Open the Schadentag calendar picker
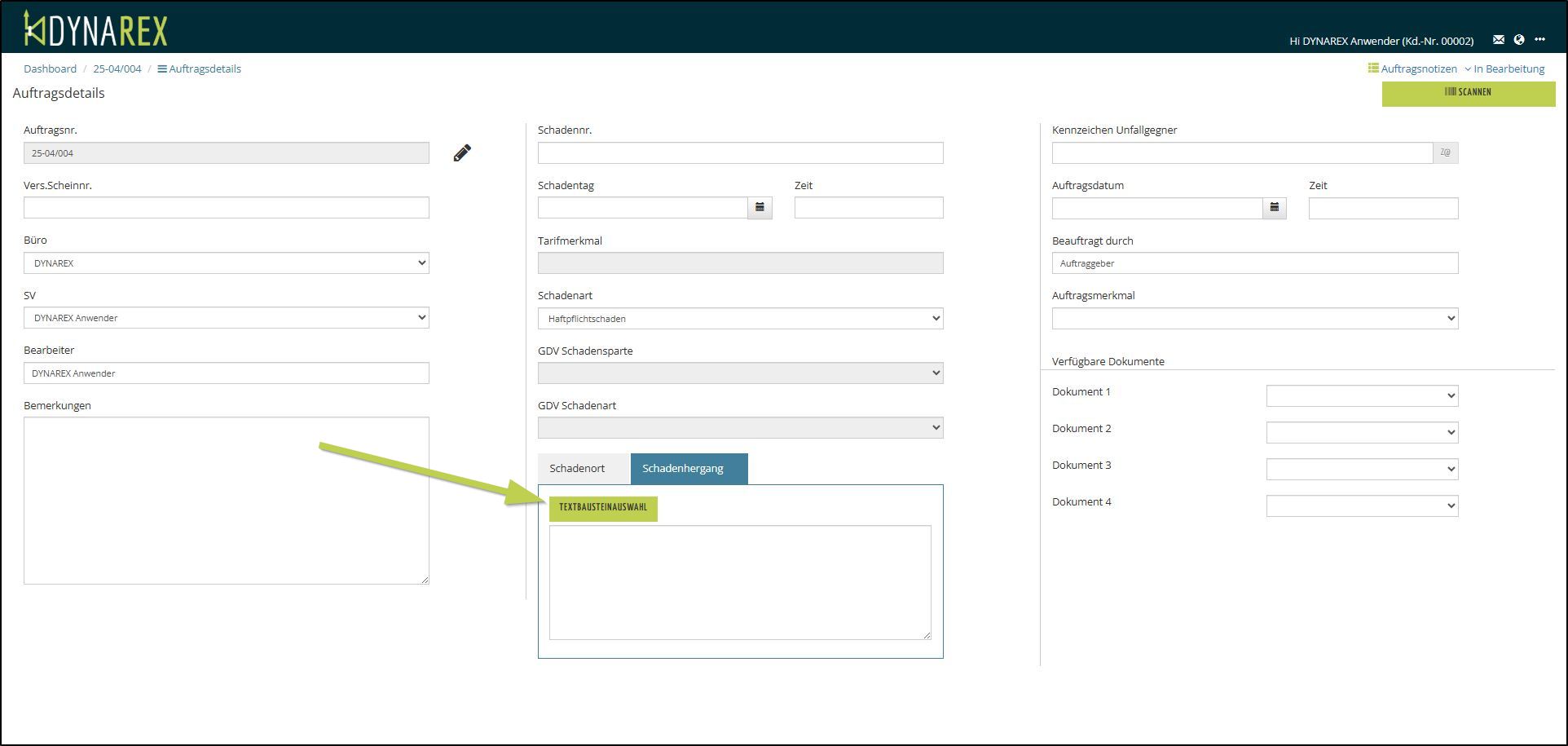This screenshot has width=1568, height=746. coord(760,208)
